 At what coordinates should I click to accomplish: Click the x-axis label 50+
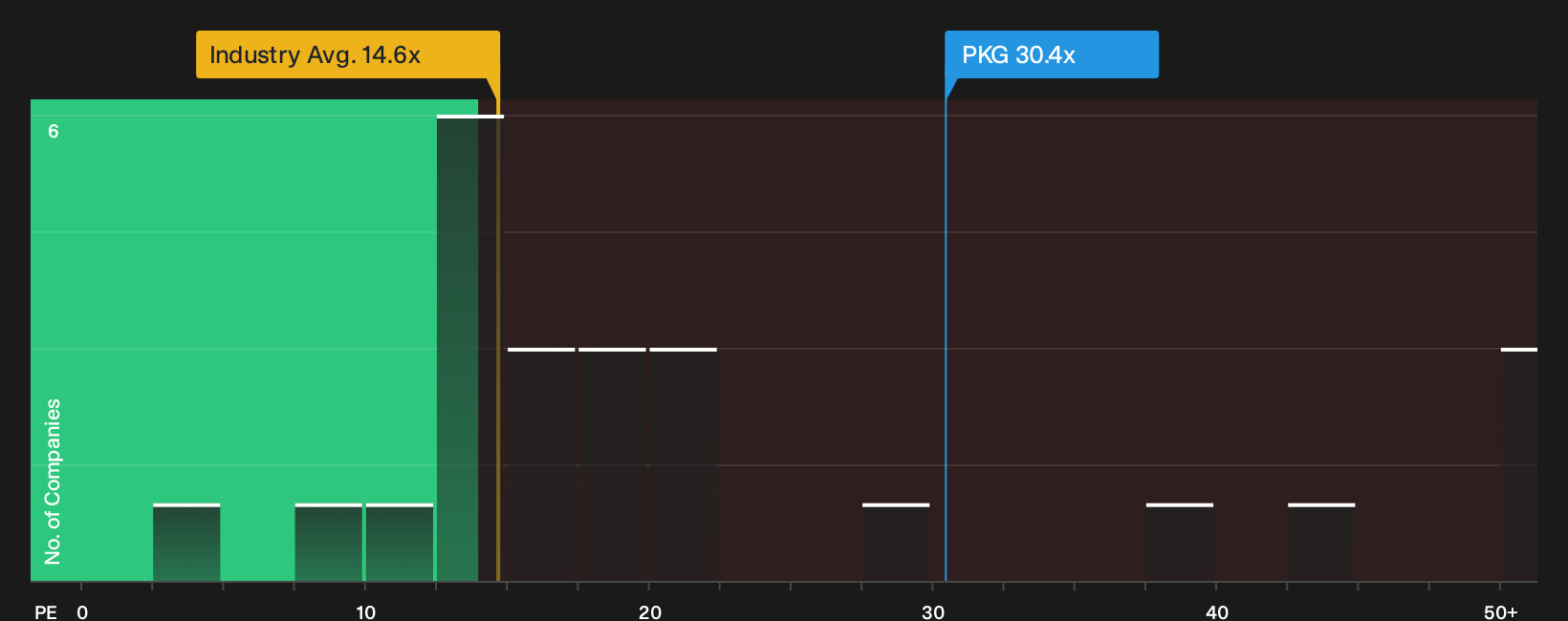tap(1501, 612)
